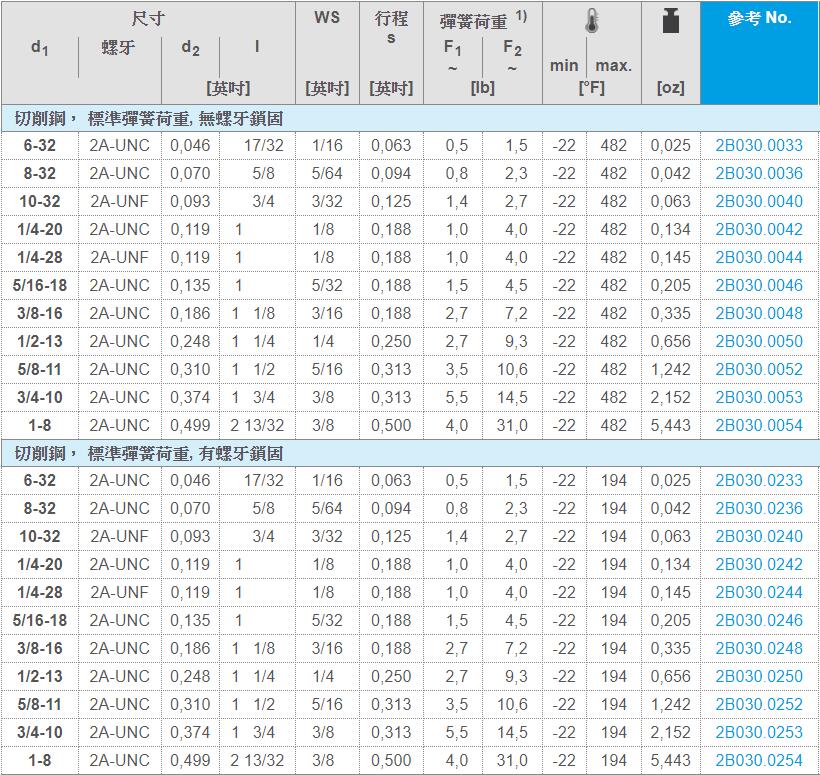Click the 2B030.0042 reference number
The width and height of the screenshot is (820, 775).
point(759,229)
